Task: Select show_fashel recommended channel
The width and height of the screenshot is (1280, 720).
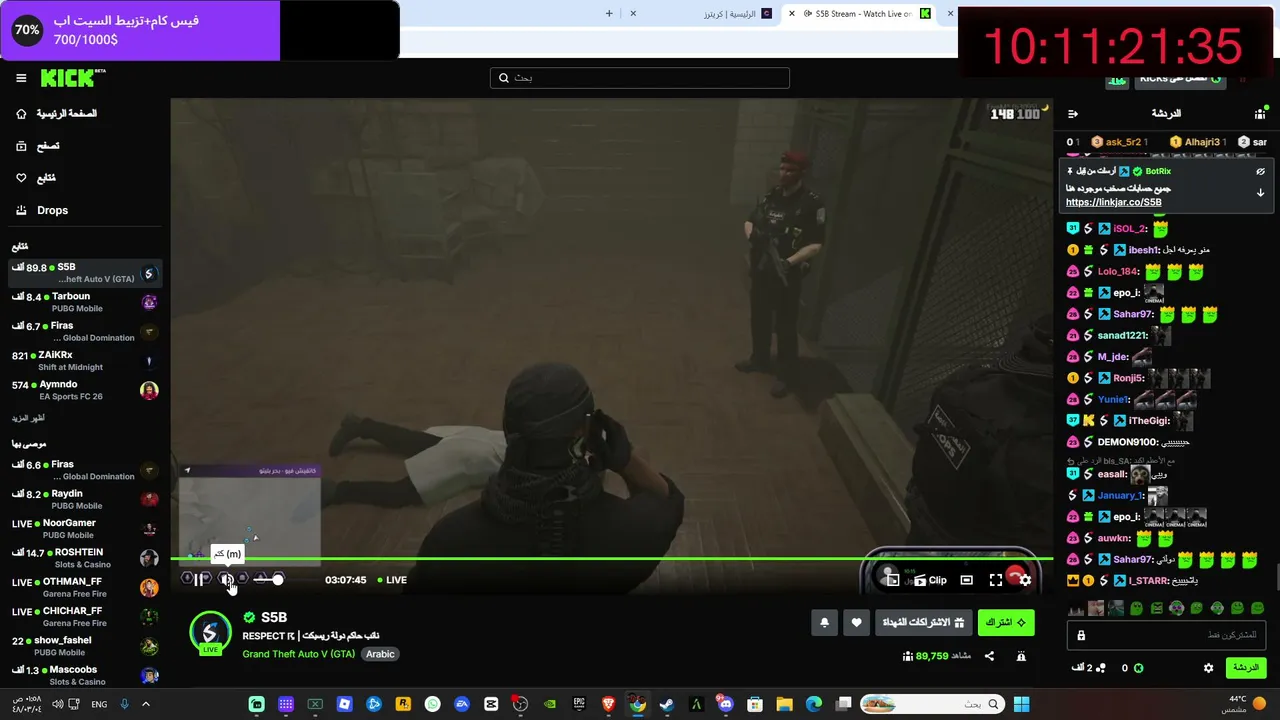Action: point(85,646)
